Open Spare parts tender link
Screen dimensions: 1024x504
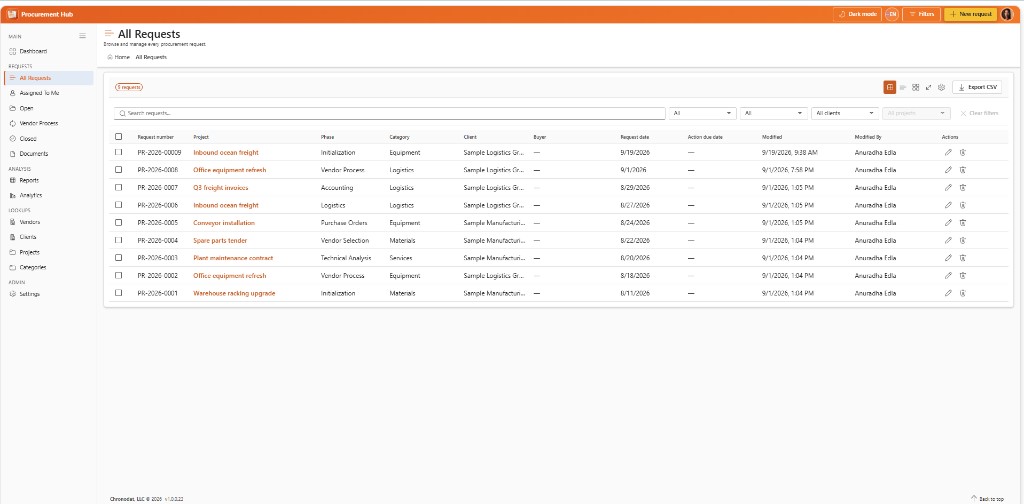pos(220,240)
